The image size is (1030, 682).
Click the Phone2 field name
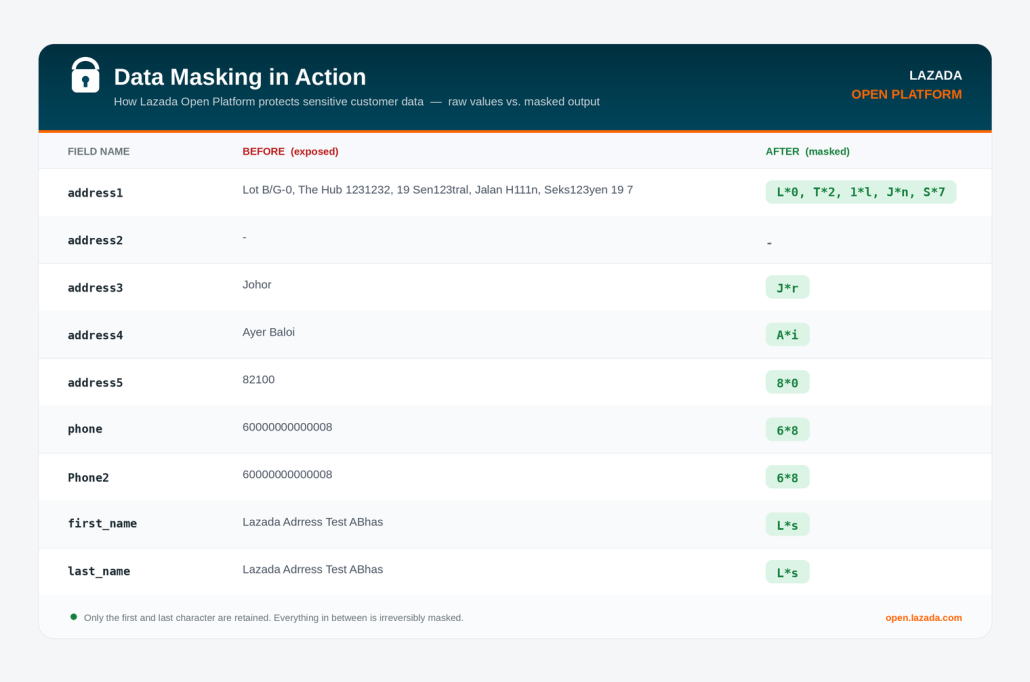[88, 478]
